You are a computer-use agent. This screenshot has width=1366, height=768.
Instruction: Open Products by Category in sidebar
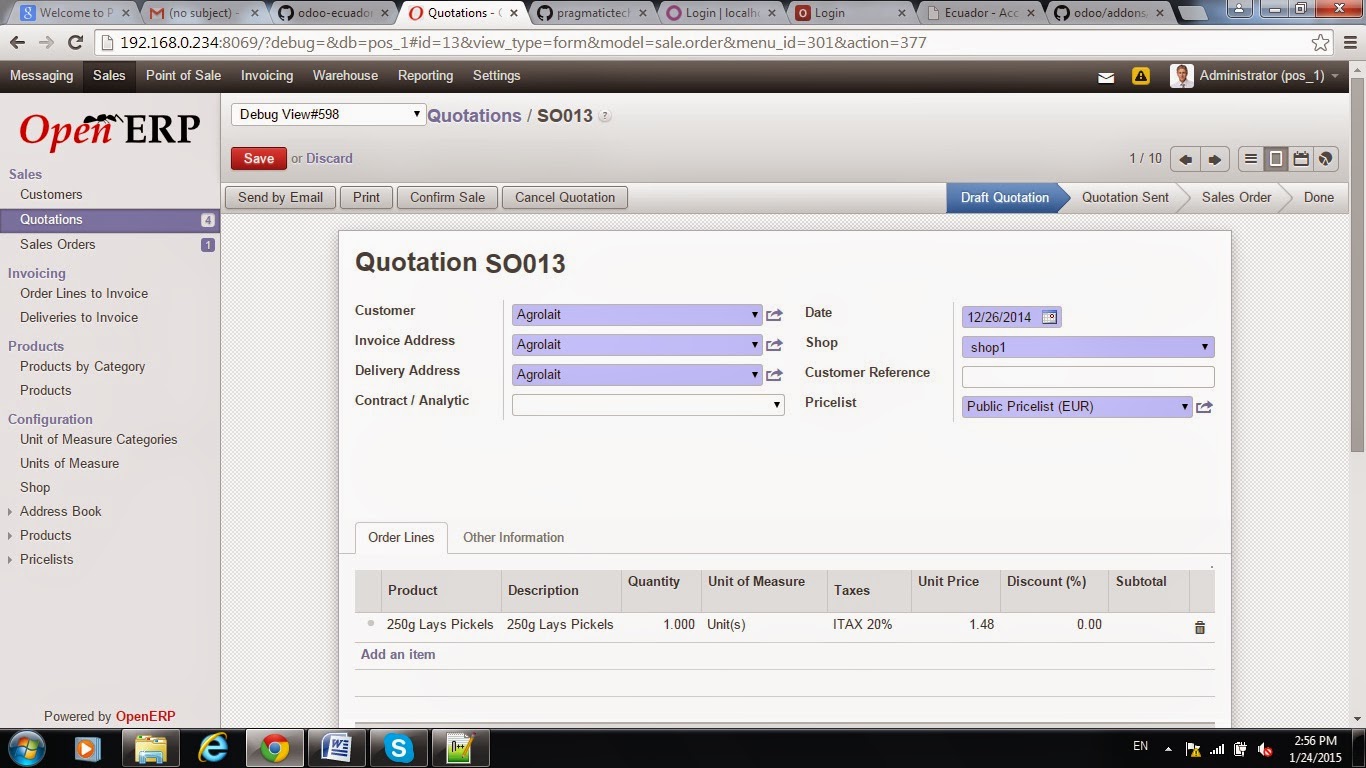(x=83, y=367)
